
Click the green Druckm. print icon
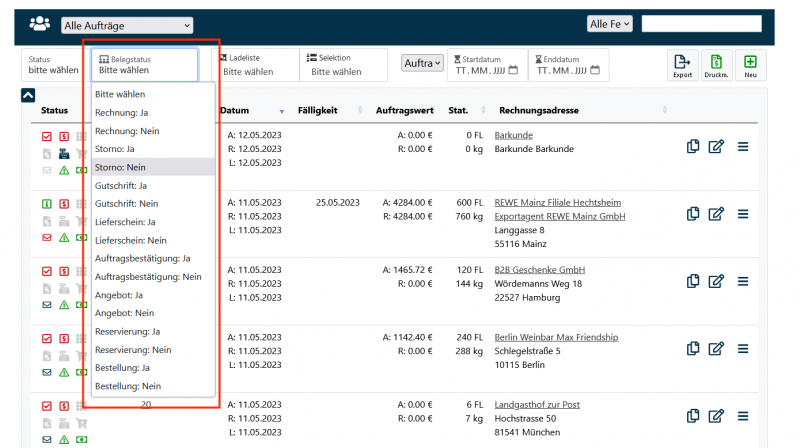[x=716, y=65]
